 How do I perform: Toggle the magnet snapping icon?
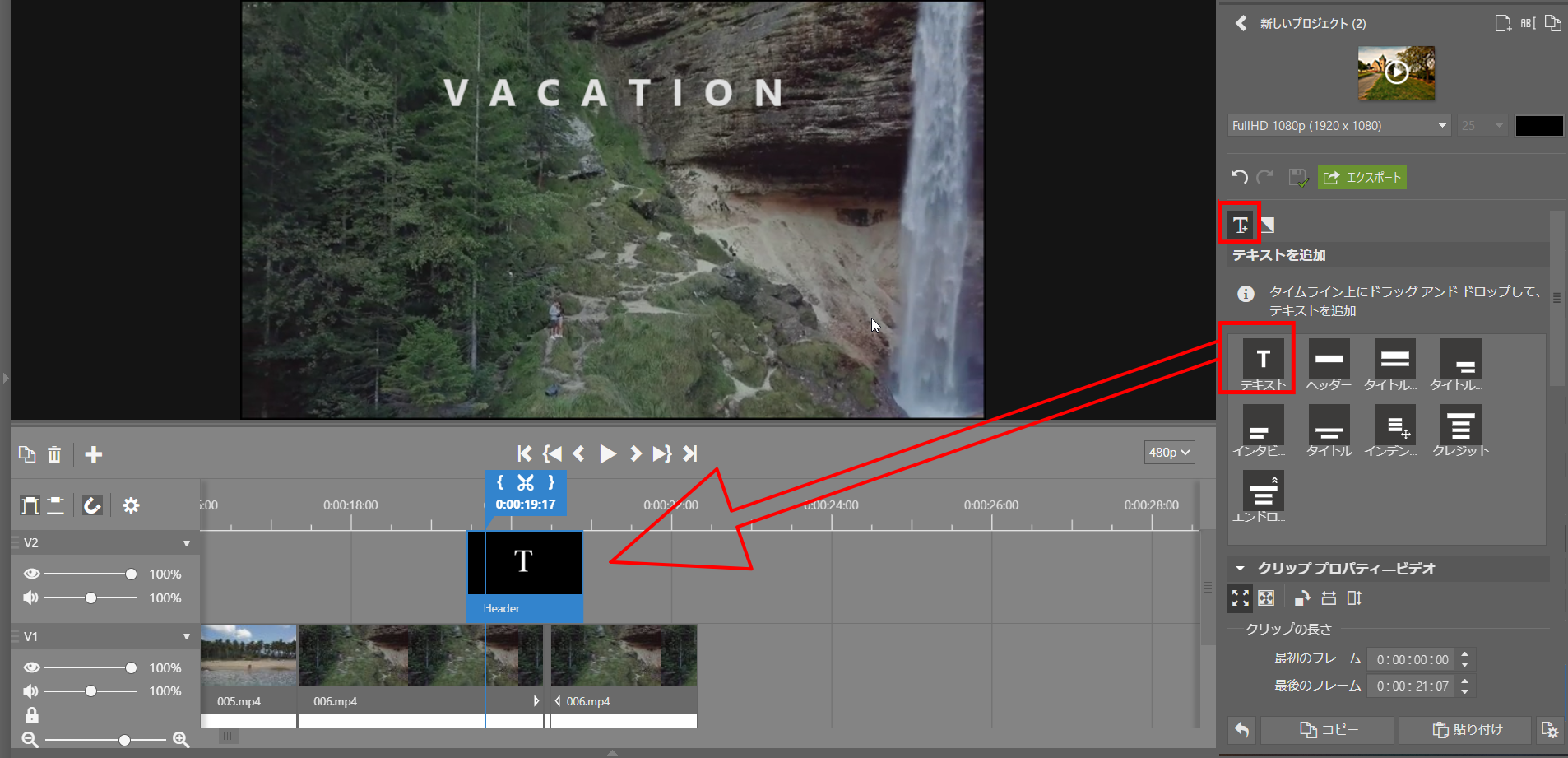(92, 505)
